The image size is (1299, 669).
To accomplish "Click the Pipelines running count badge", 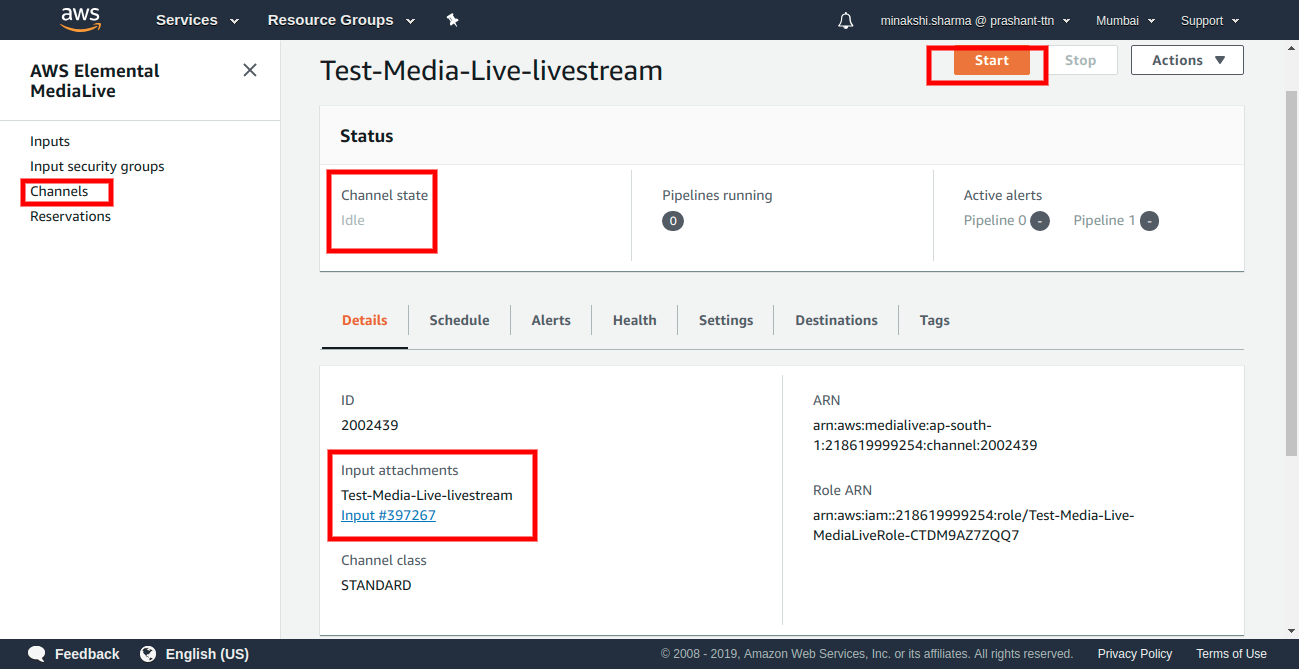I will (673, 221).
